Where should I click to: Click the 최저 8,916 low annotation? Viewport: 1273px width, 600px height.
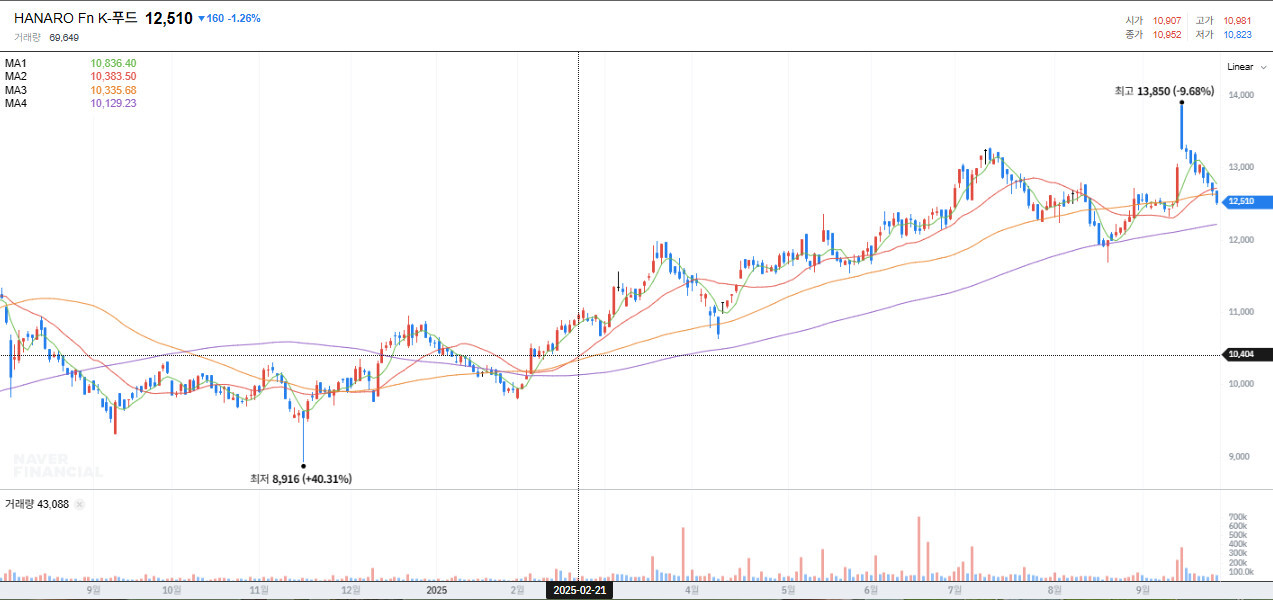pos(301,479)
